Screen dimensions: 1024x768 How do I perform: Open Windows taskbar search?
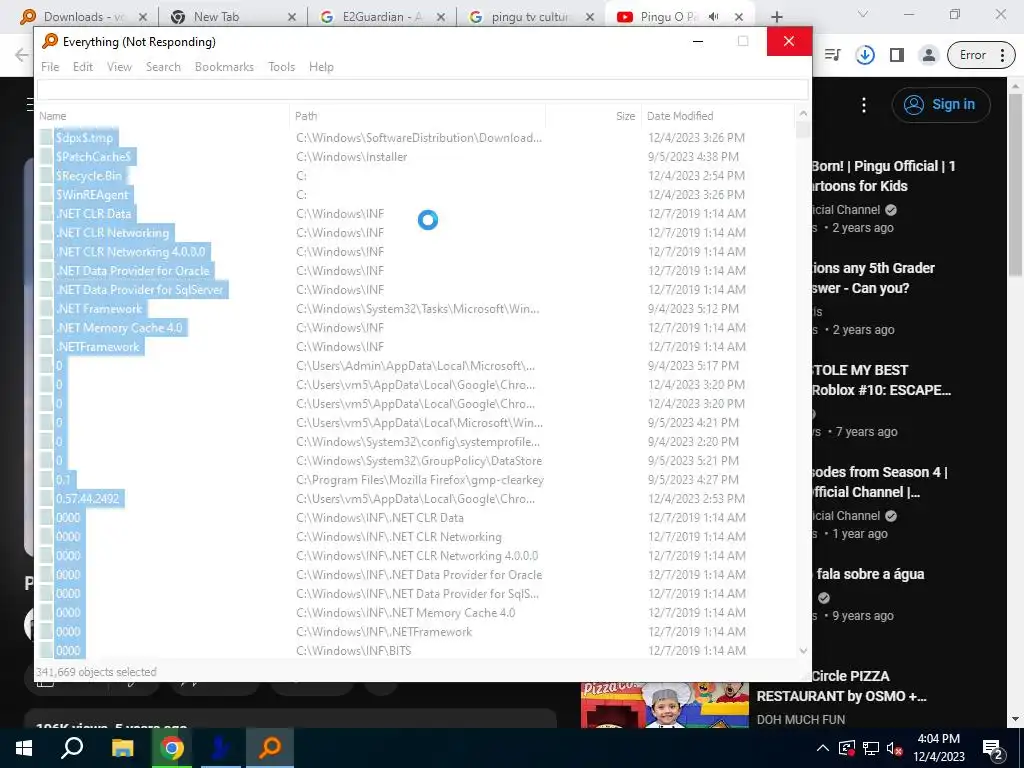pyautogui.click(x=72, y=748)
